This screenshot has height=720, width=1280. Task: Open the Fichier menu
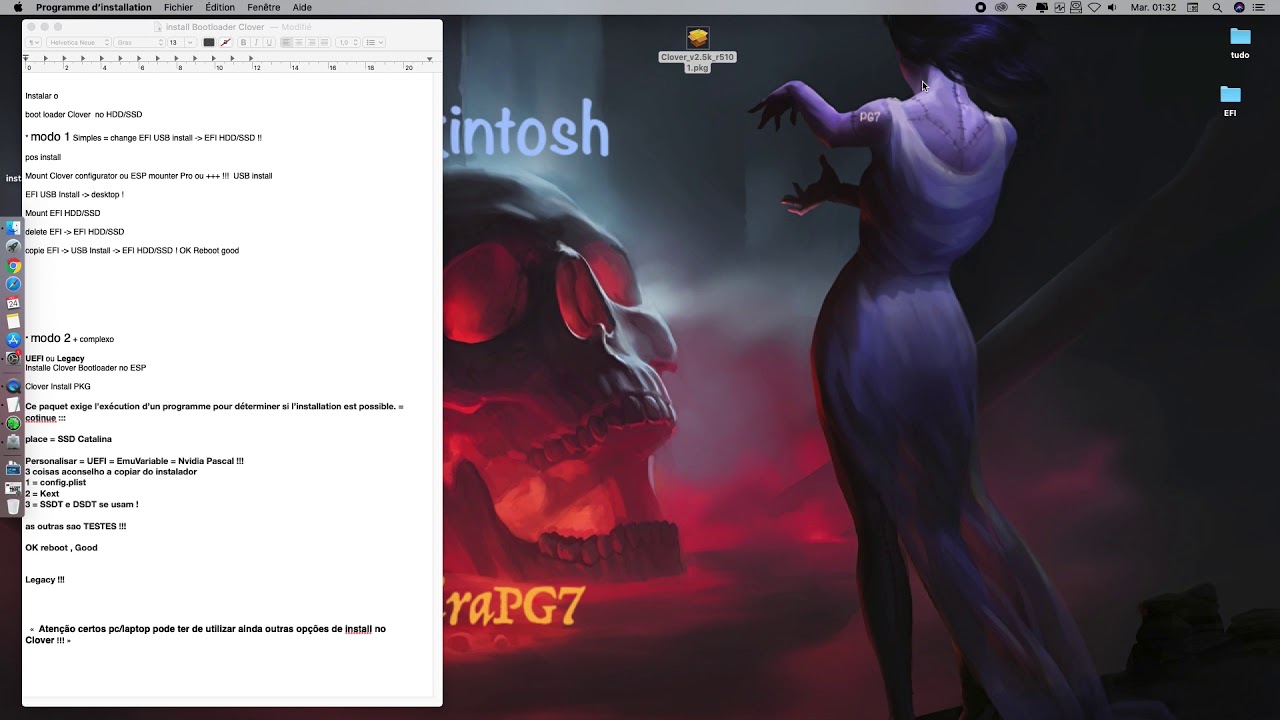click(x=178, y=7)
